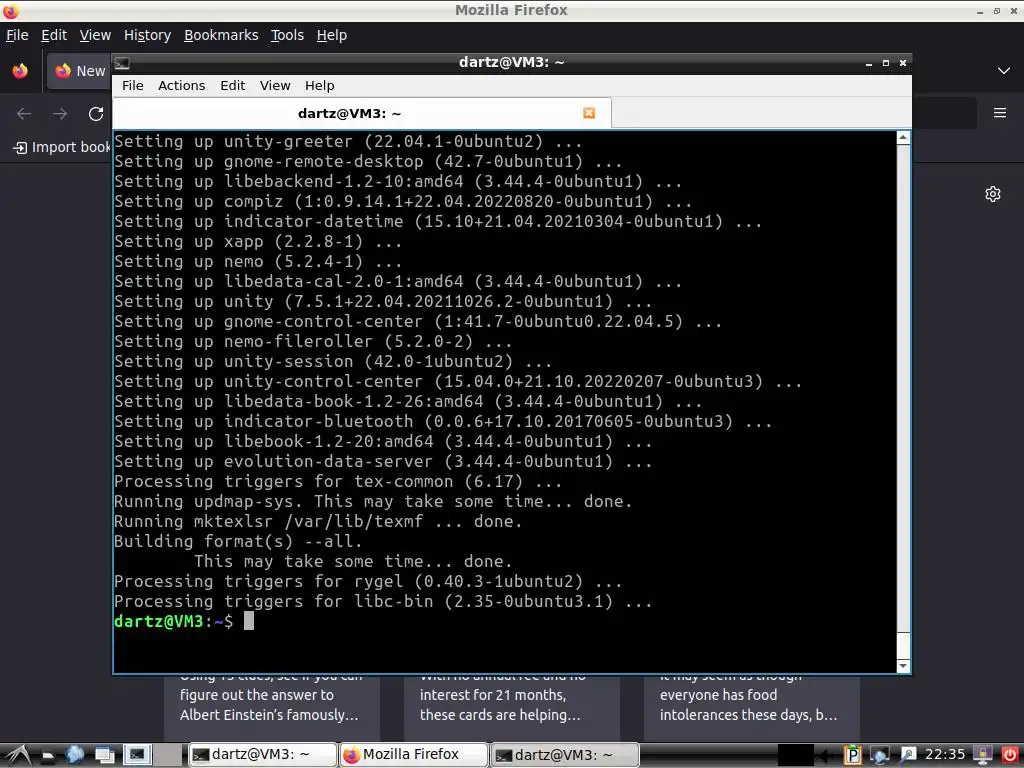Click Firefox View icon in tab bar
Screen dimensions: 1024x768
coord(20,71)
